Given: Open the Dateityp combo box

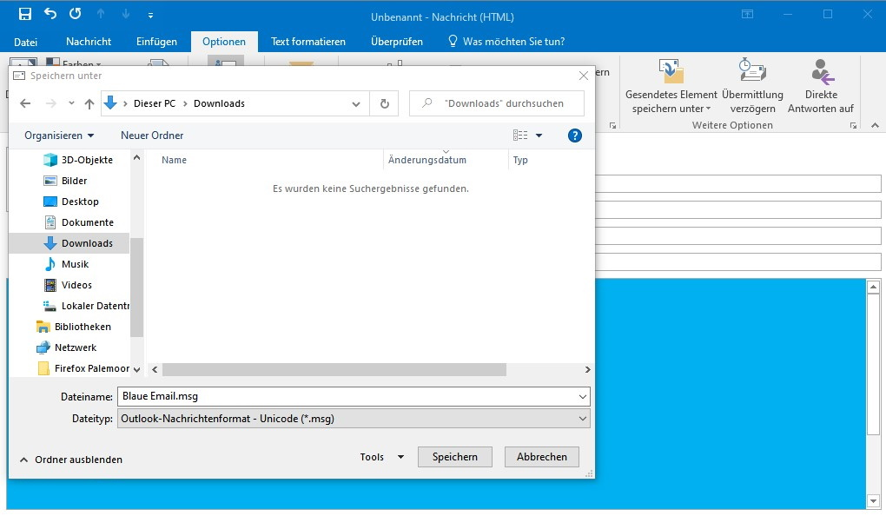Looking at the screenshot, I should (x=354, y=419).
